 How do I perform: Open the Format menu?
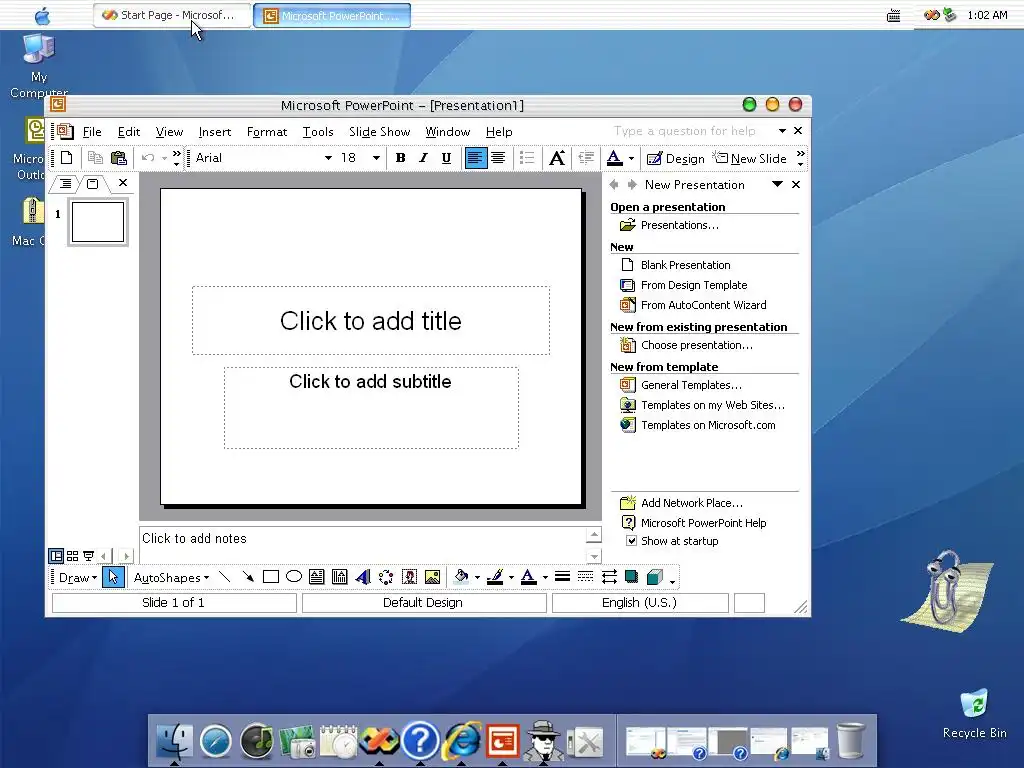pyautogui.click(x=266, y=132)
